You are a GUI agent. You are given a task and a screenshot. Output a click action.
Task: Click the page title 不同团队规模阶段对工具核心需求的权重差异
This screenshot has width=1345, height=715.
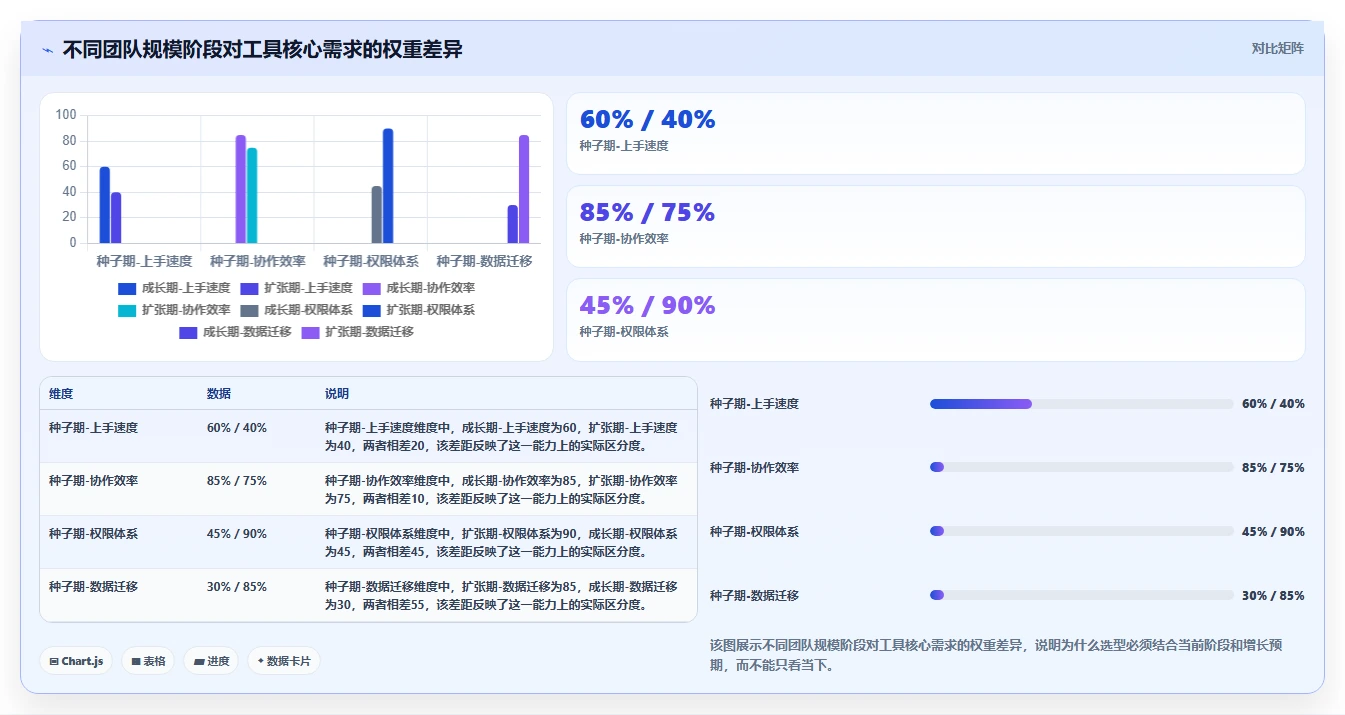[x=263, y=49]
